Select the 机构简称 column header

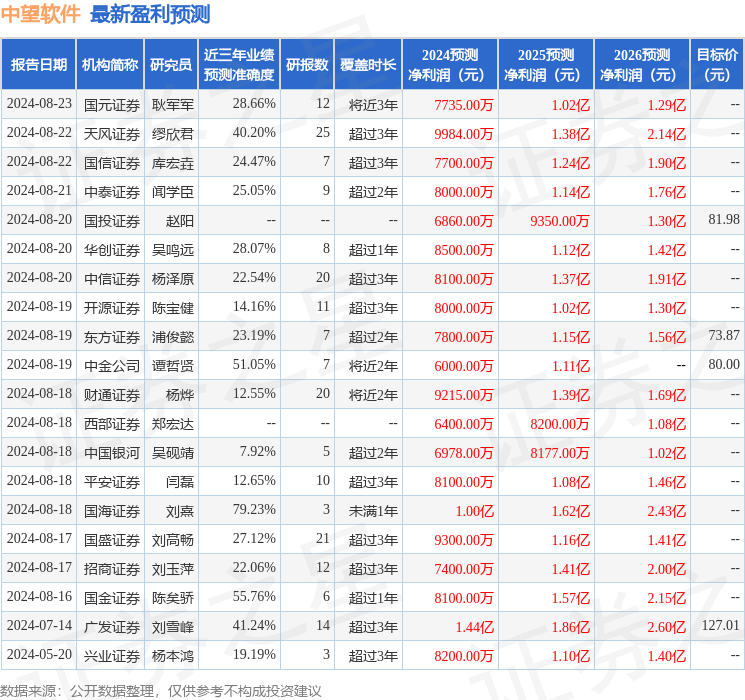[x=110, y=65]
